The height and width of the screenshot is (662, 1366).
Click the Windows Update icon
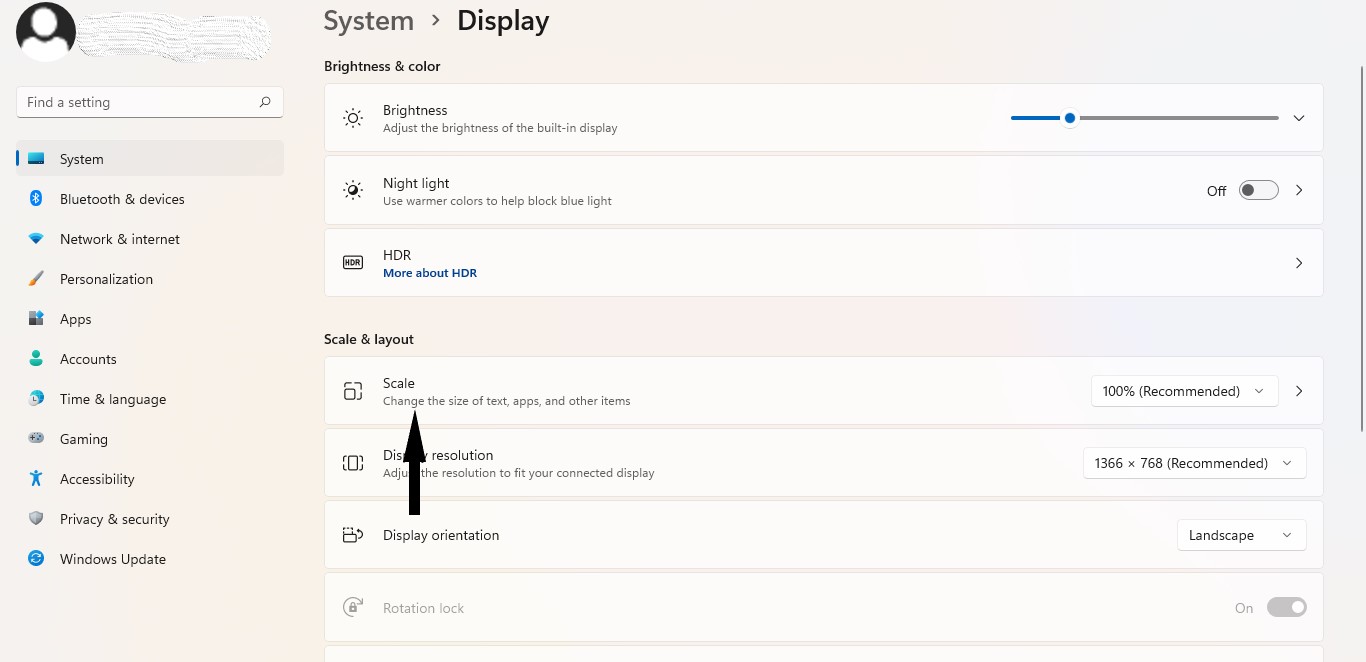pyautogui.click(x=36, y=559)
